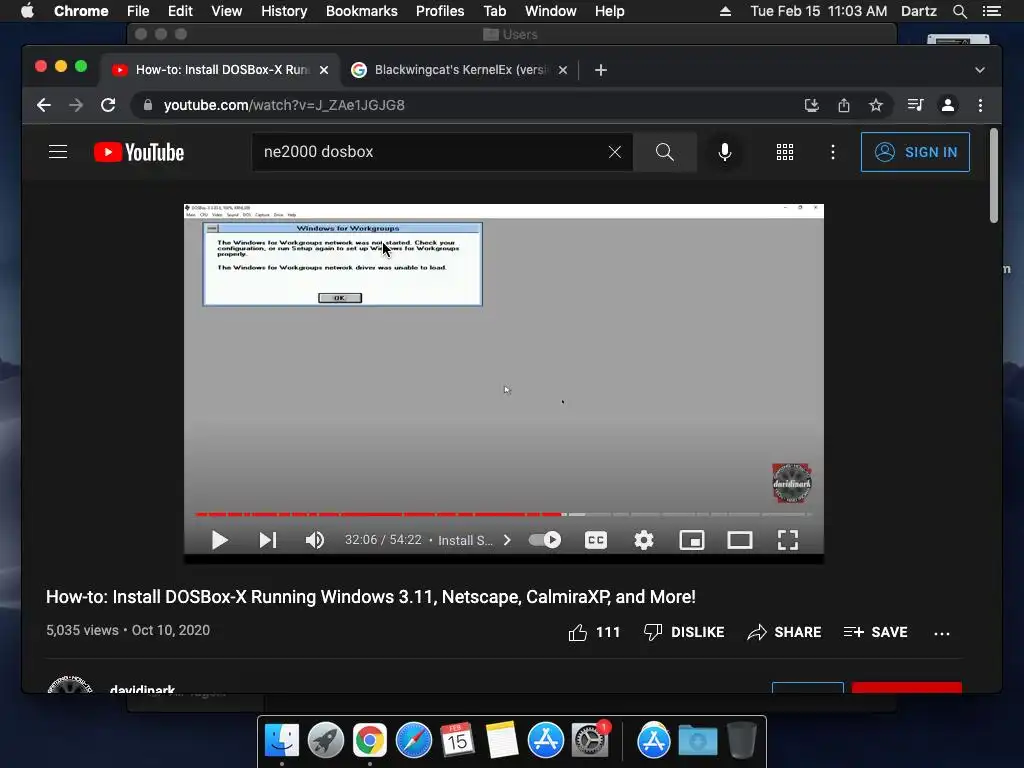Bookmark this page with the star

(876, 105)
